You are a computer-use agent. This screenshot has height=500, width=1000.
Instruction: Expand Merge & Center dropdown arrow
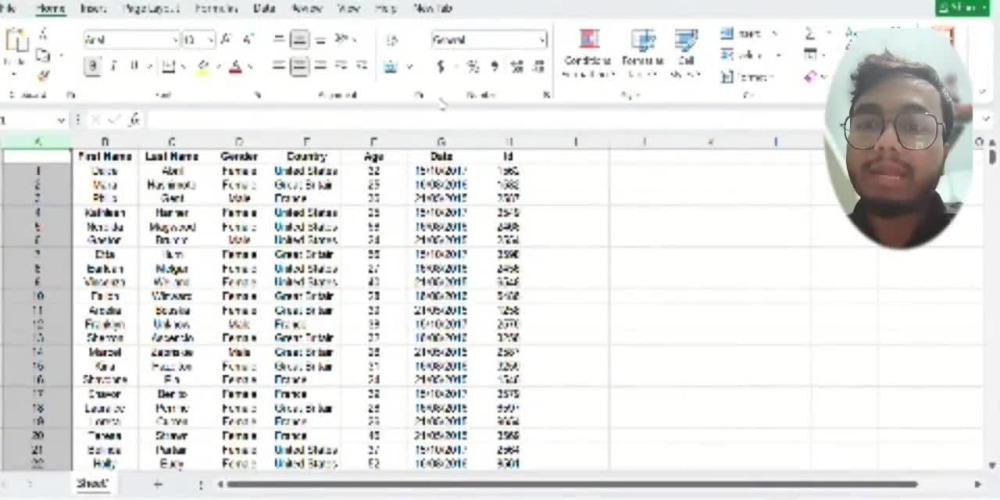click(409, 66)
